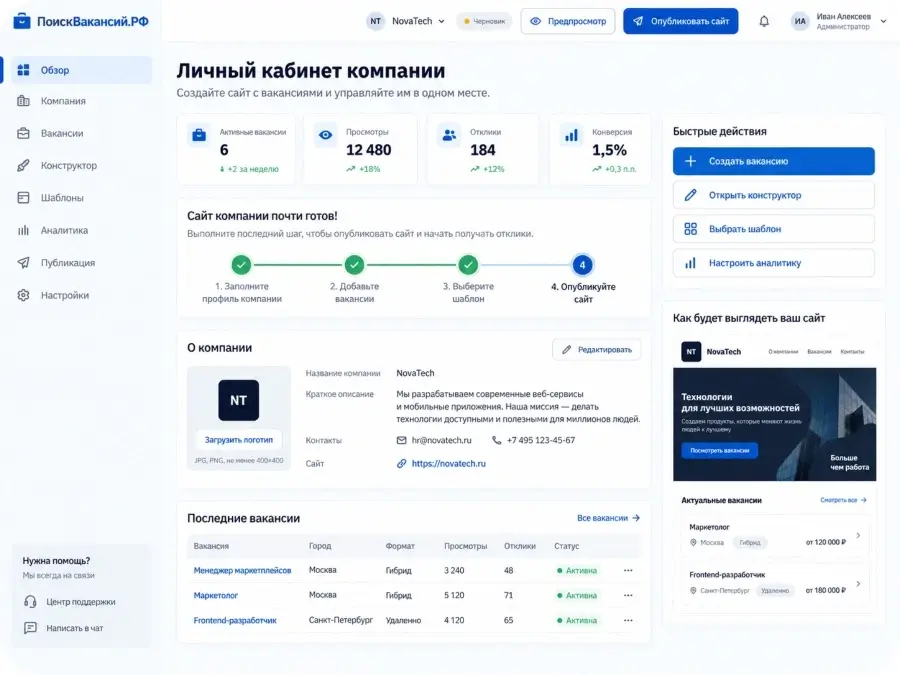Viewport: 900px width, 675px height.
Task: Click the Отклики people icon
Action: pos(449,135)
